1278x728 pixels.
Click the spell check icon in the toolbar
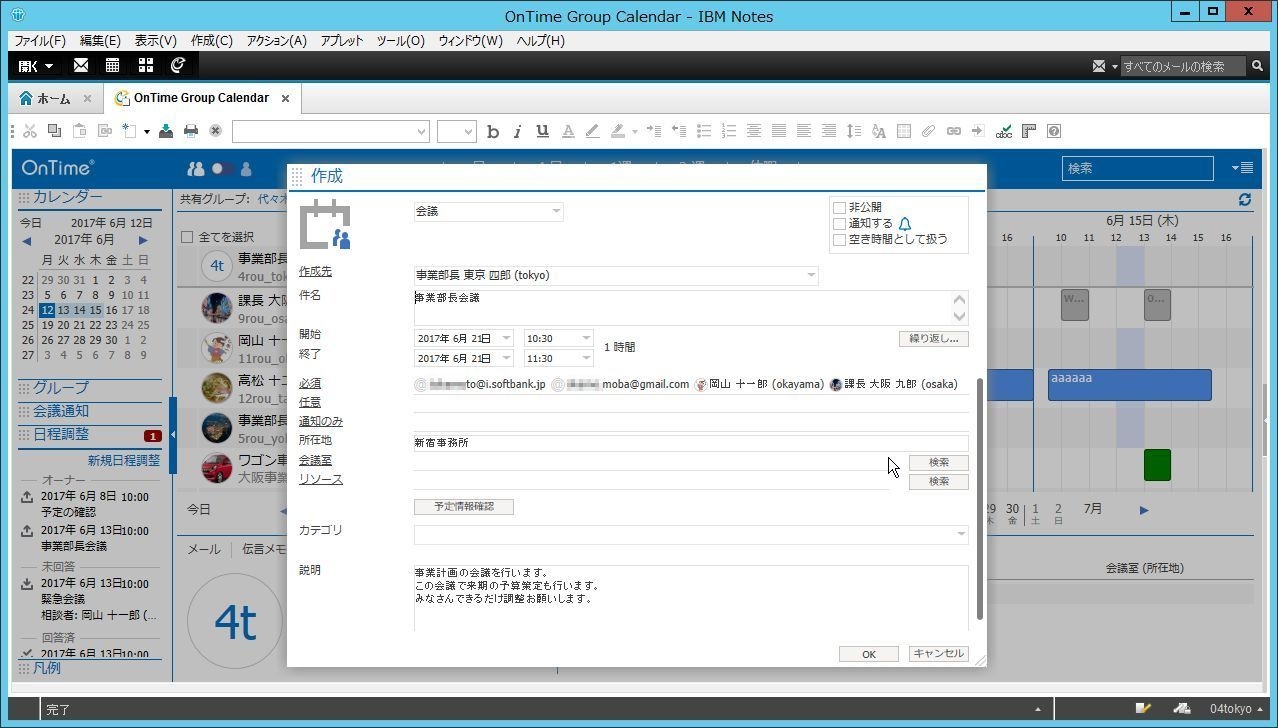pos(1003,131)
